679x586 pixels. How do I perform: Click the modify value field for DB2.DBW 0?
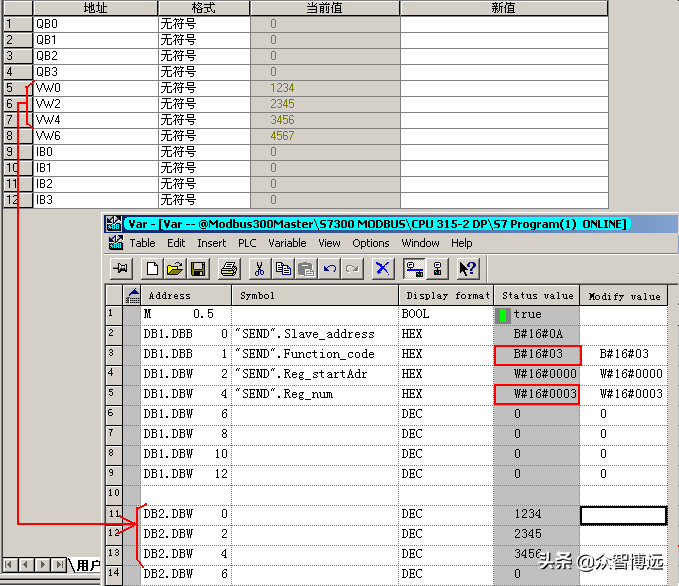pyautogui.click(x=625, y=515)
